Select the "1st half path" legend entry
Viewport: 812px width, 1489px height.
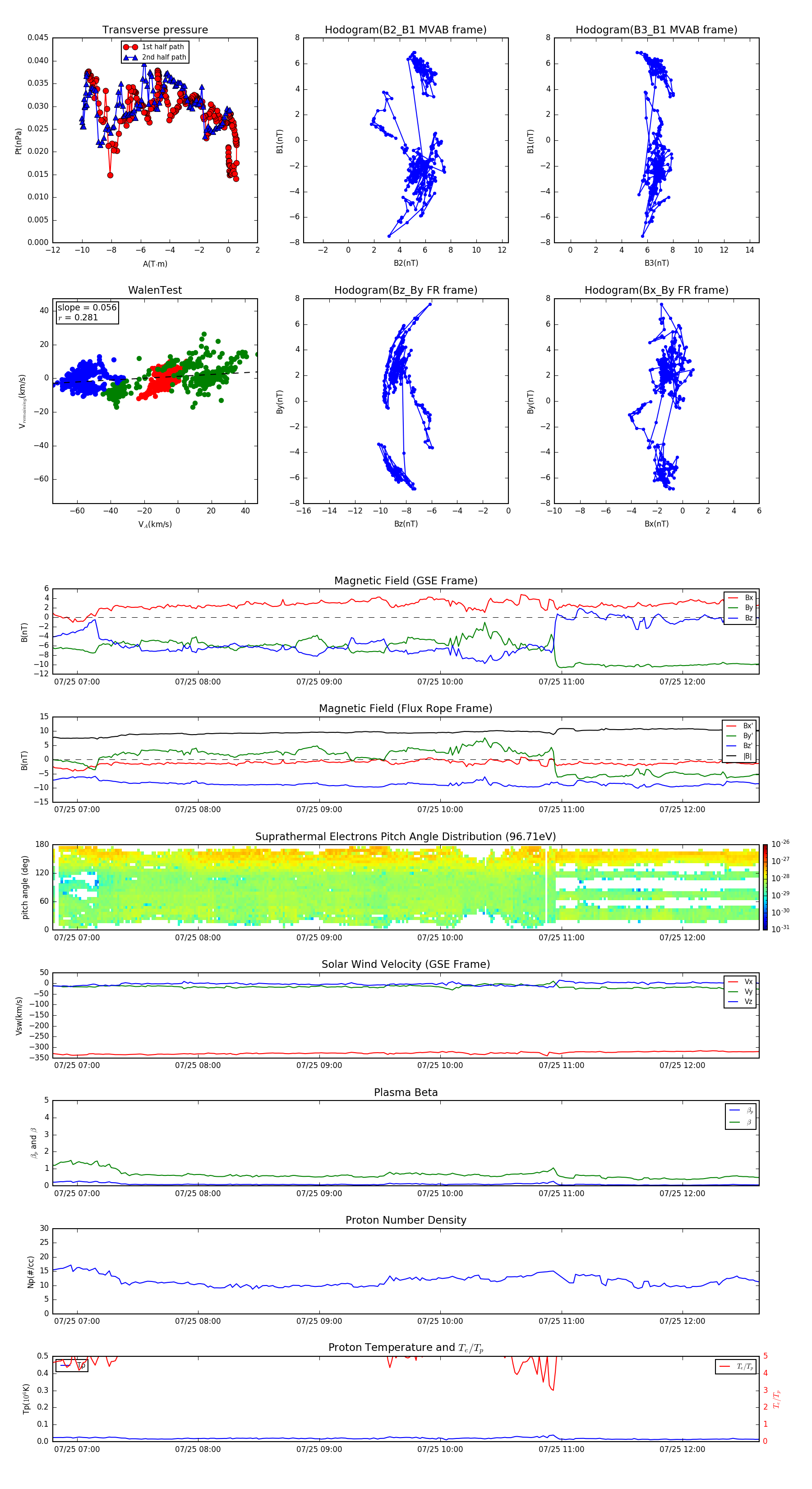pyautogui.click(x=154, y=47)
